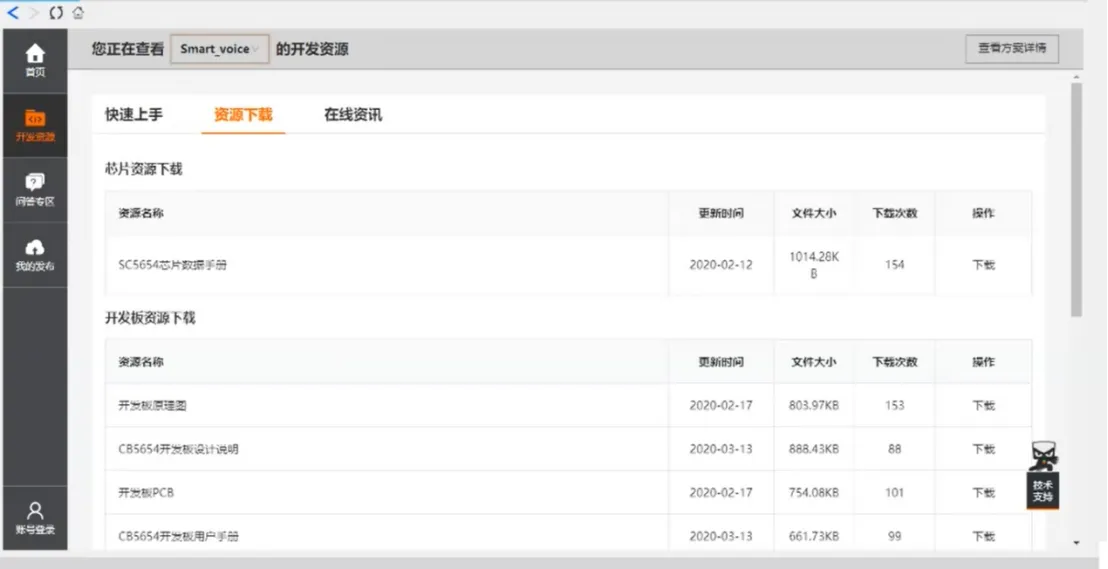Click the 芯片资源下载 section heading

(x=143, y=169)
